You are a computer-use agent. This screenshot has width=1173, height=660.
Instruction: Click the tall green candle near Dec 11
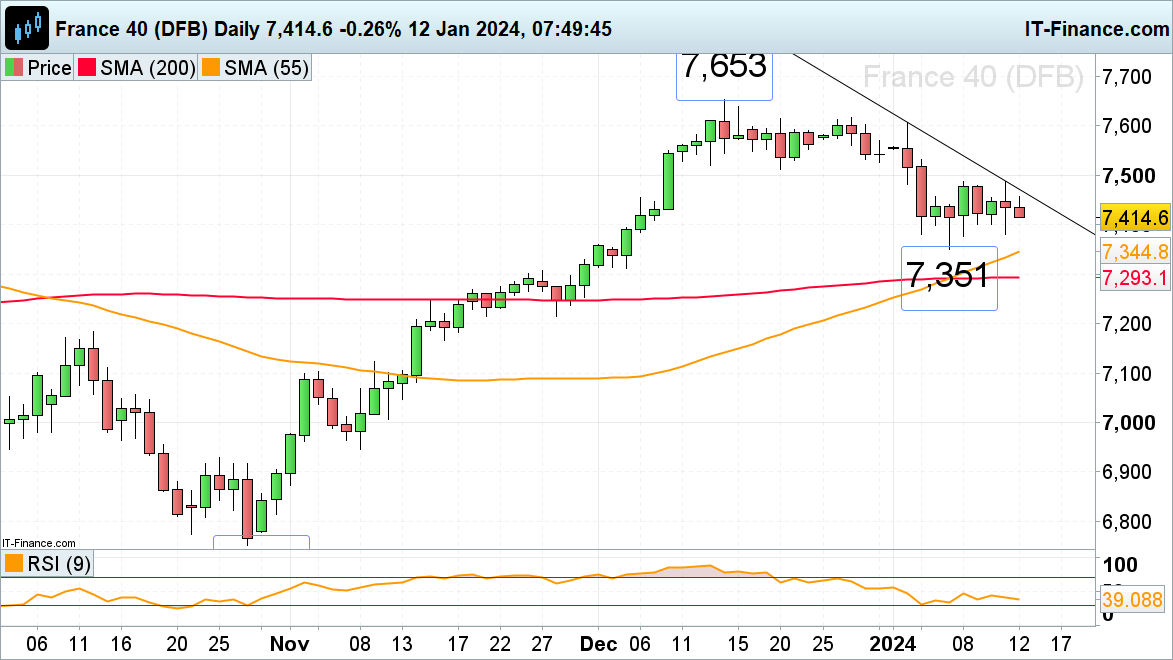668,181
